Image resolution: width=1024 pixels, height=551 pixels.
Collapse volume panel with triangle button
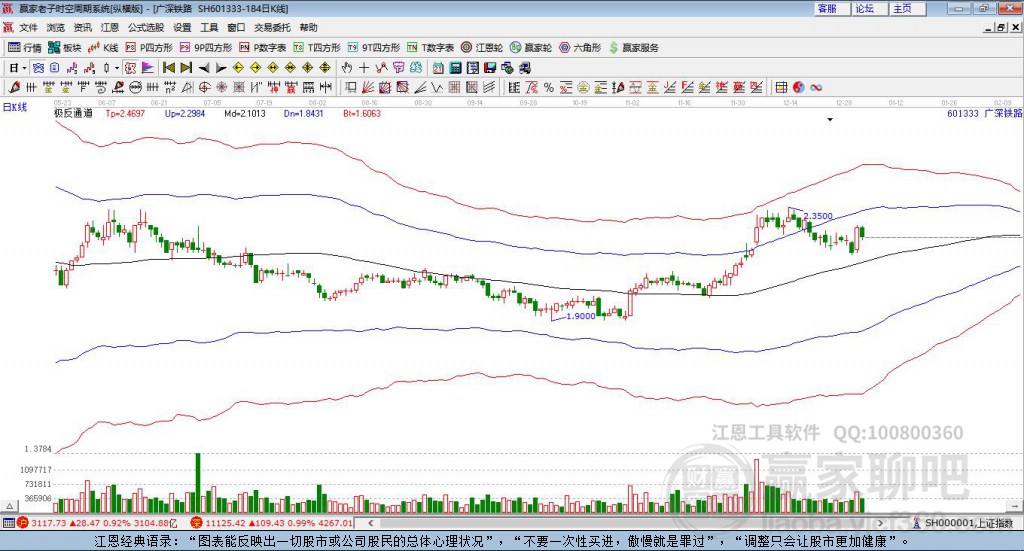9,506
